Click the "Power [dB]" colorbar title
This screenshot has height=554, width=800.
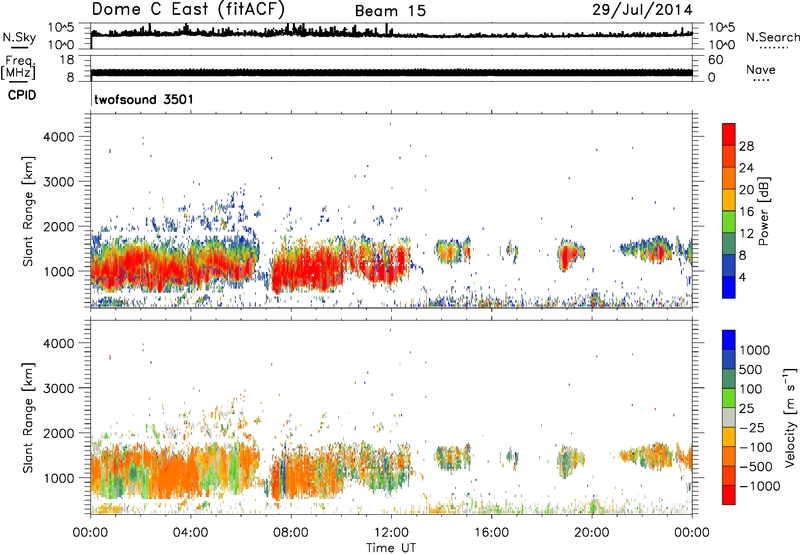click(763, 211)
